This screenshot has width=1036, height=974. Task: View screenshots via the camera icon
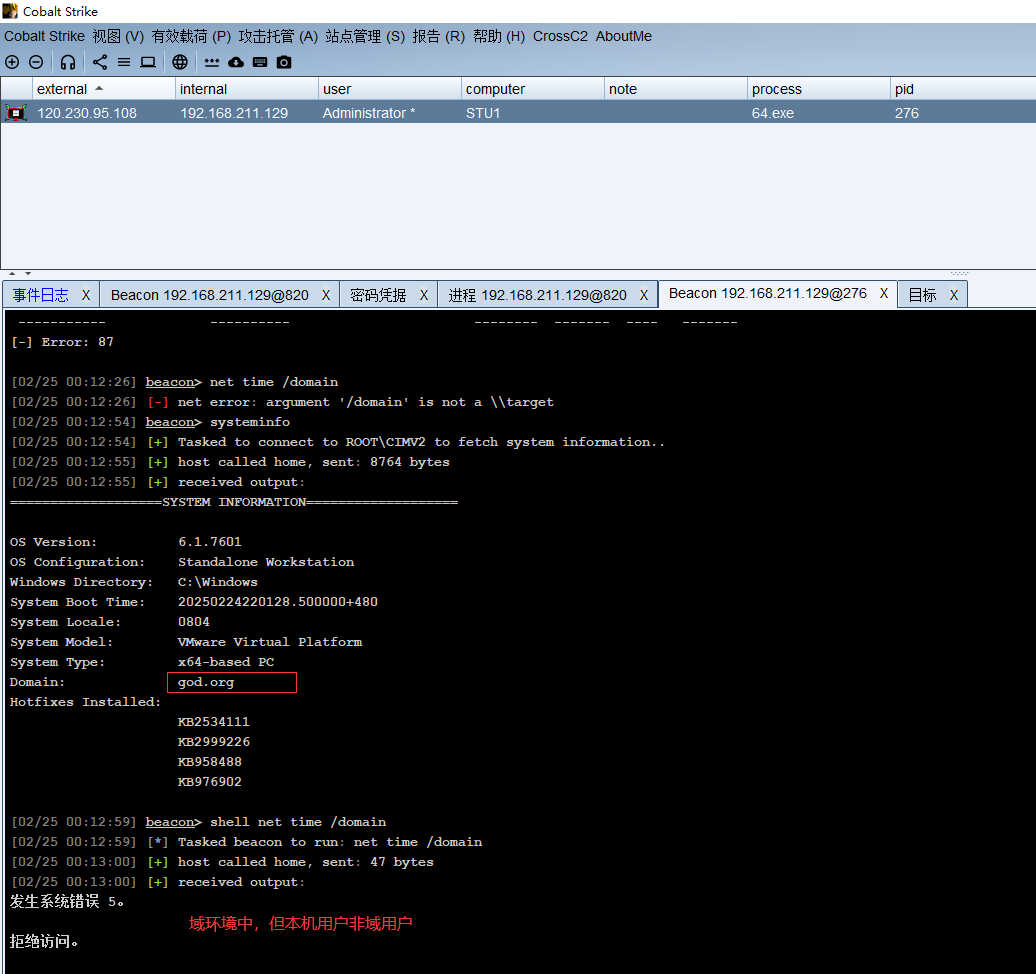284,62
